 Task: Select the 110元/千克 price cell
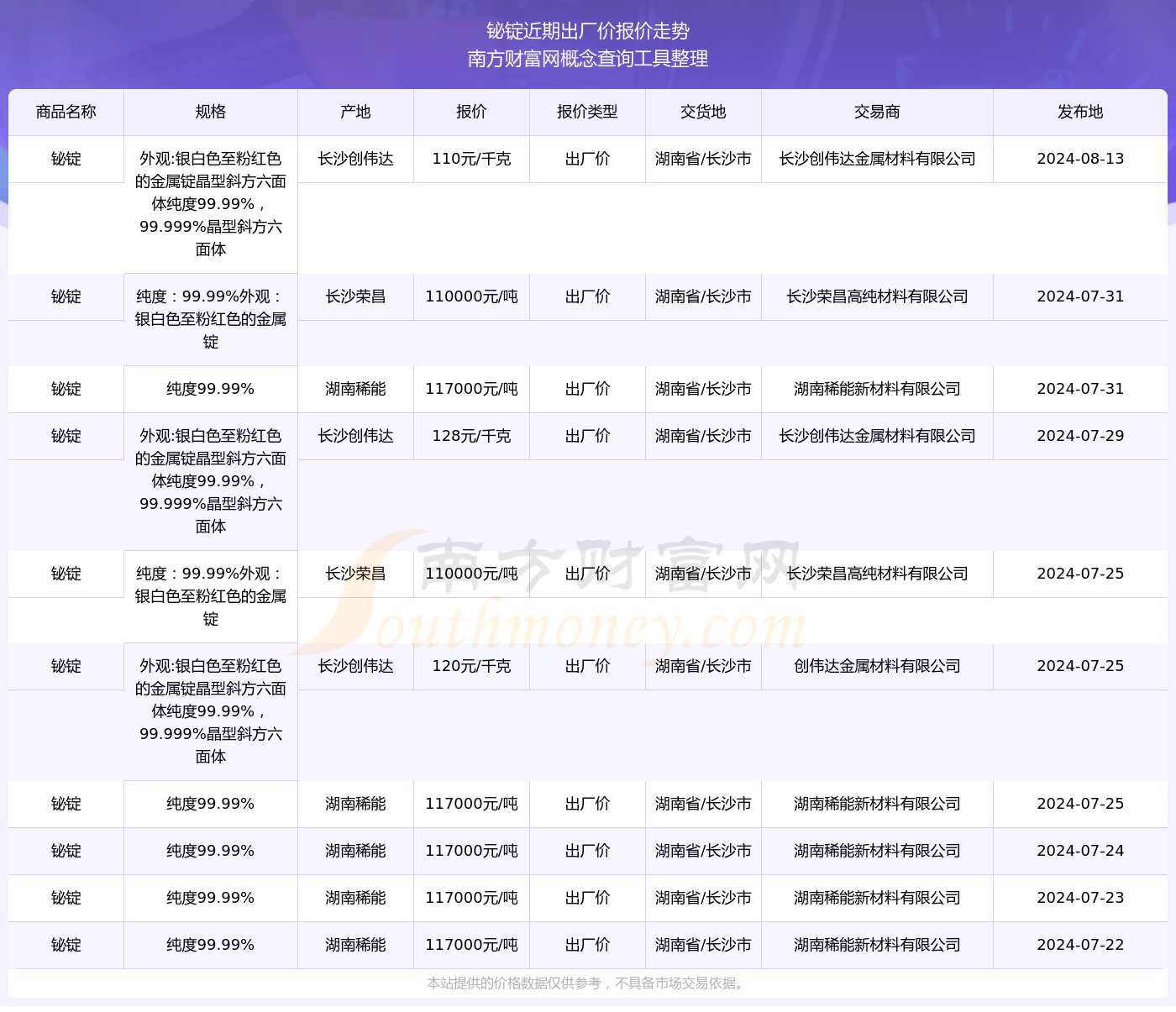(x=471, y=159)
